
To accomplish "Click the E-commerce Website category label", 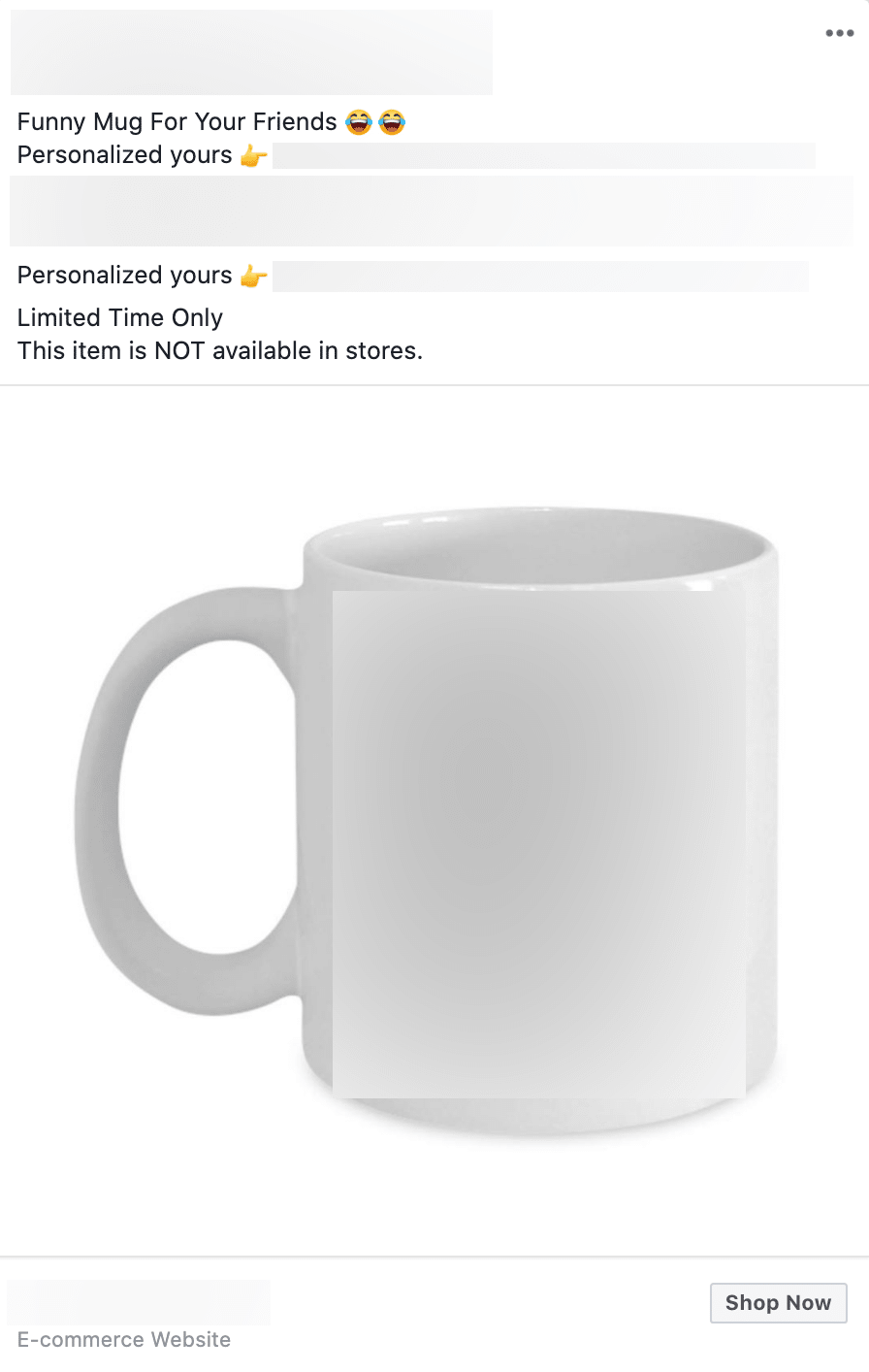I will click(x=124, y=1339).
